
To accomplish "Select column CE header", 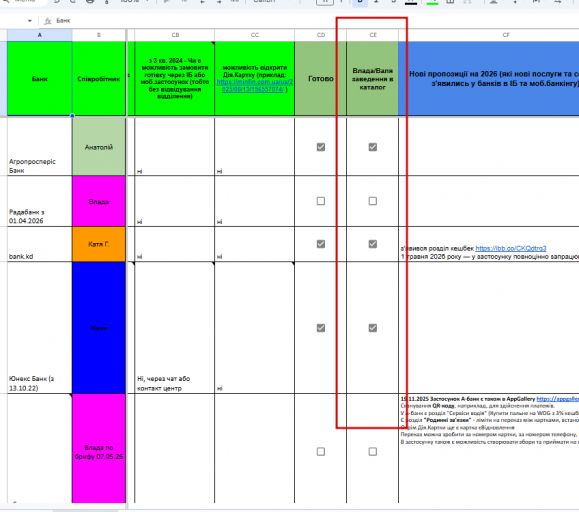I will pos(373,35).
